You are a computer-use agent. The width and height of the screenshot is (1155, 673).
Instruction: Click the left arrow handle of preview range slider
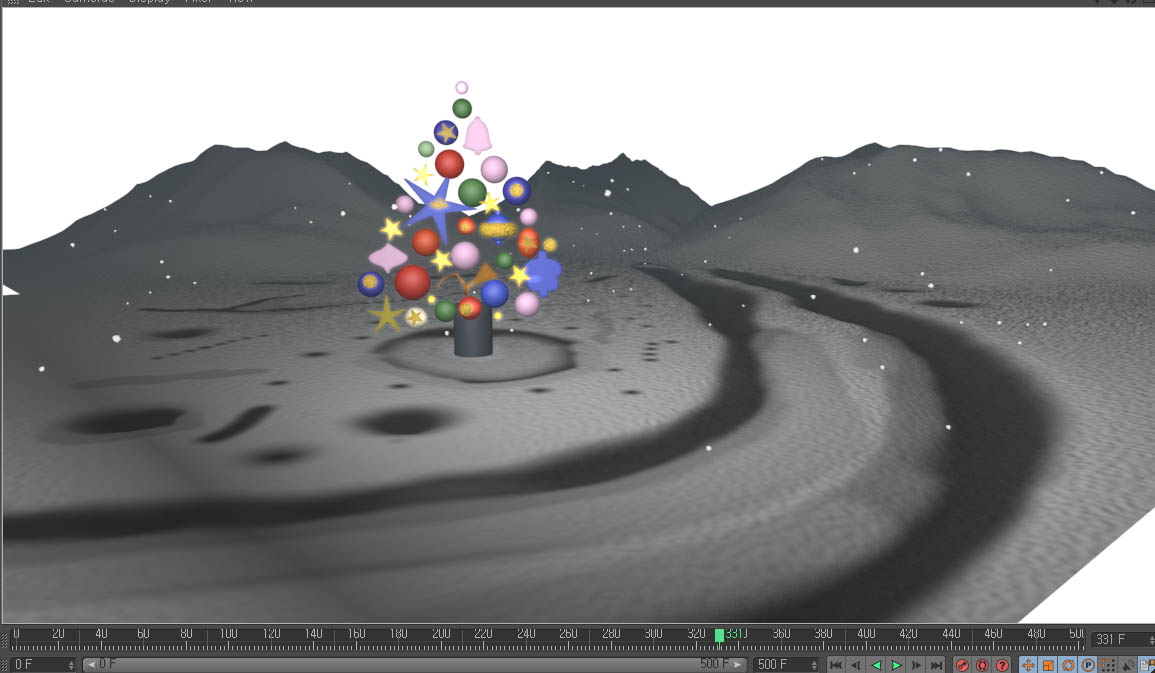click(91, 664)
